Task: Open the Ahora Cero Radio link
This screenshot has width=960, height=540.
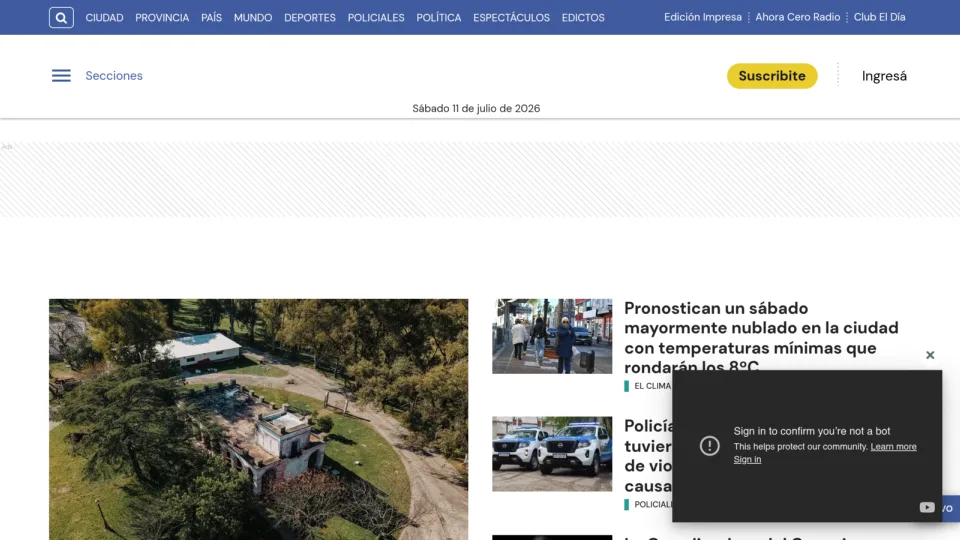Action: coord(798,17)
